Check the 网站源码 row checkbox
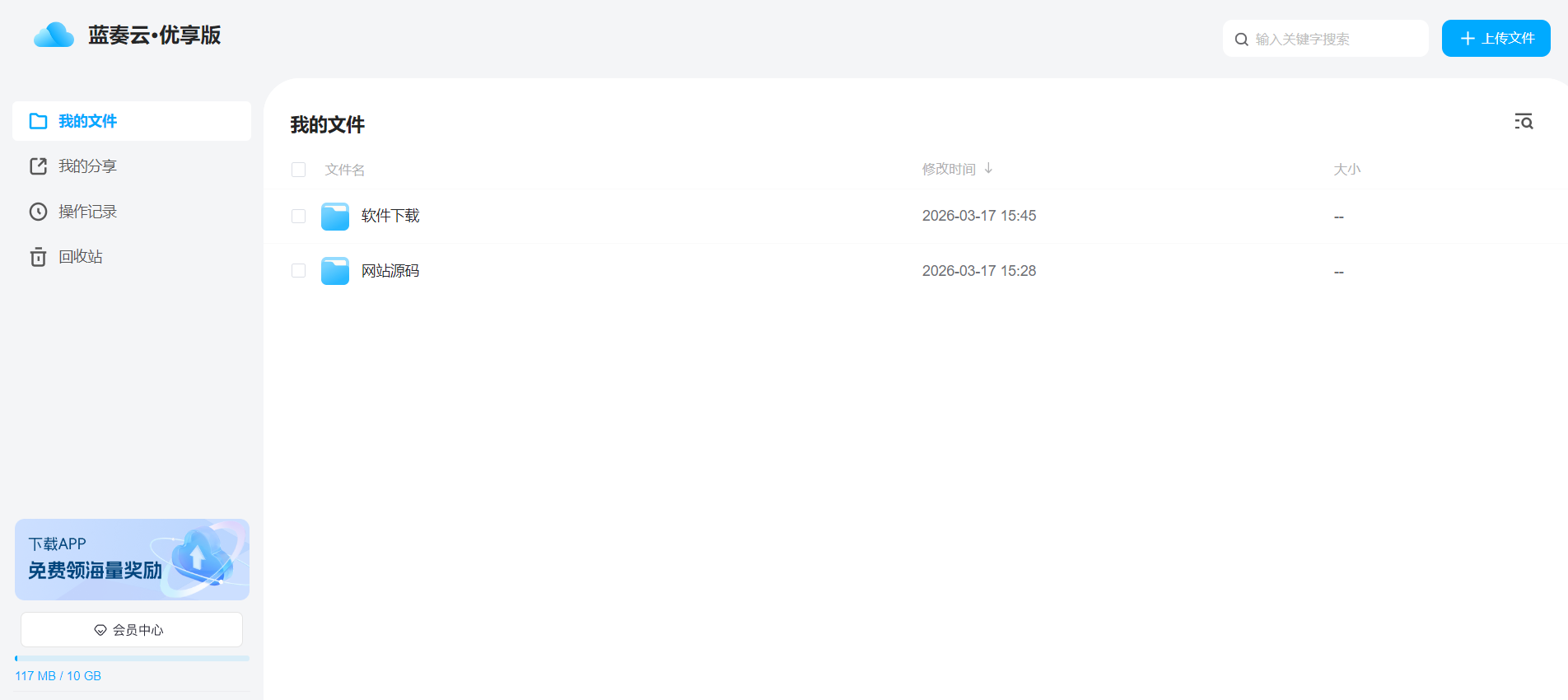 (298, 271)
